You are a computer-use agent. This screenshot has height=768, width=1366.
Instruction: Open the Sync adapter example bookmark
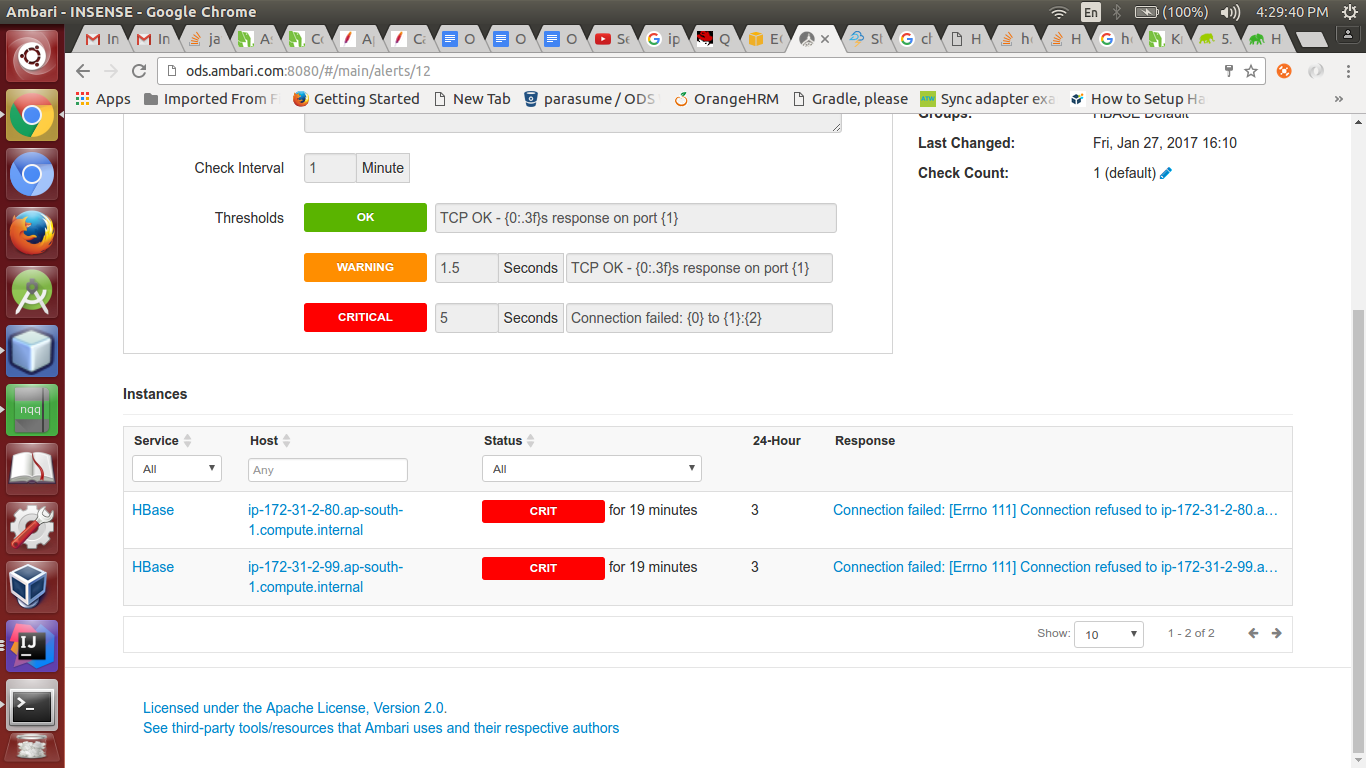pyautogui.click(x=987, y=99)
